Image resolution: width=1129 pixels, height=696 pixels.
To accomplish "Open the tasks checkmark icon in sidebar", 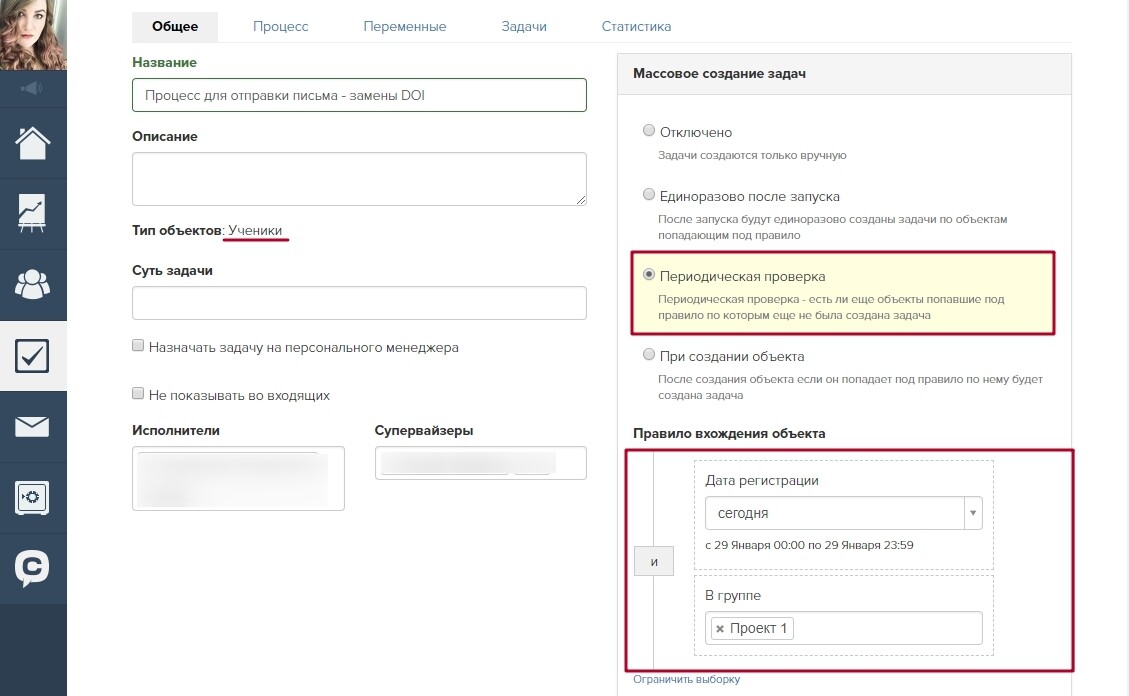I will coord(32,356).
